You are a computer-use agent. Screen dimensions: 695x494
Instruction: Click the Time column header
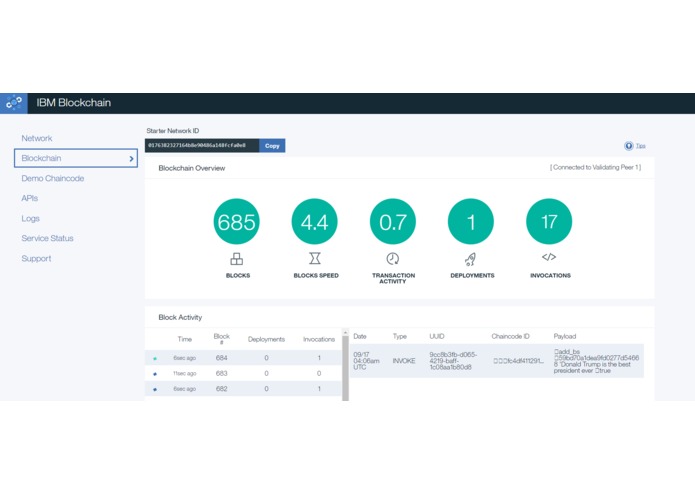pyautogui.click(x=185, y=339)
